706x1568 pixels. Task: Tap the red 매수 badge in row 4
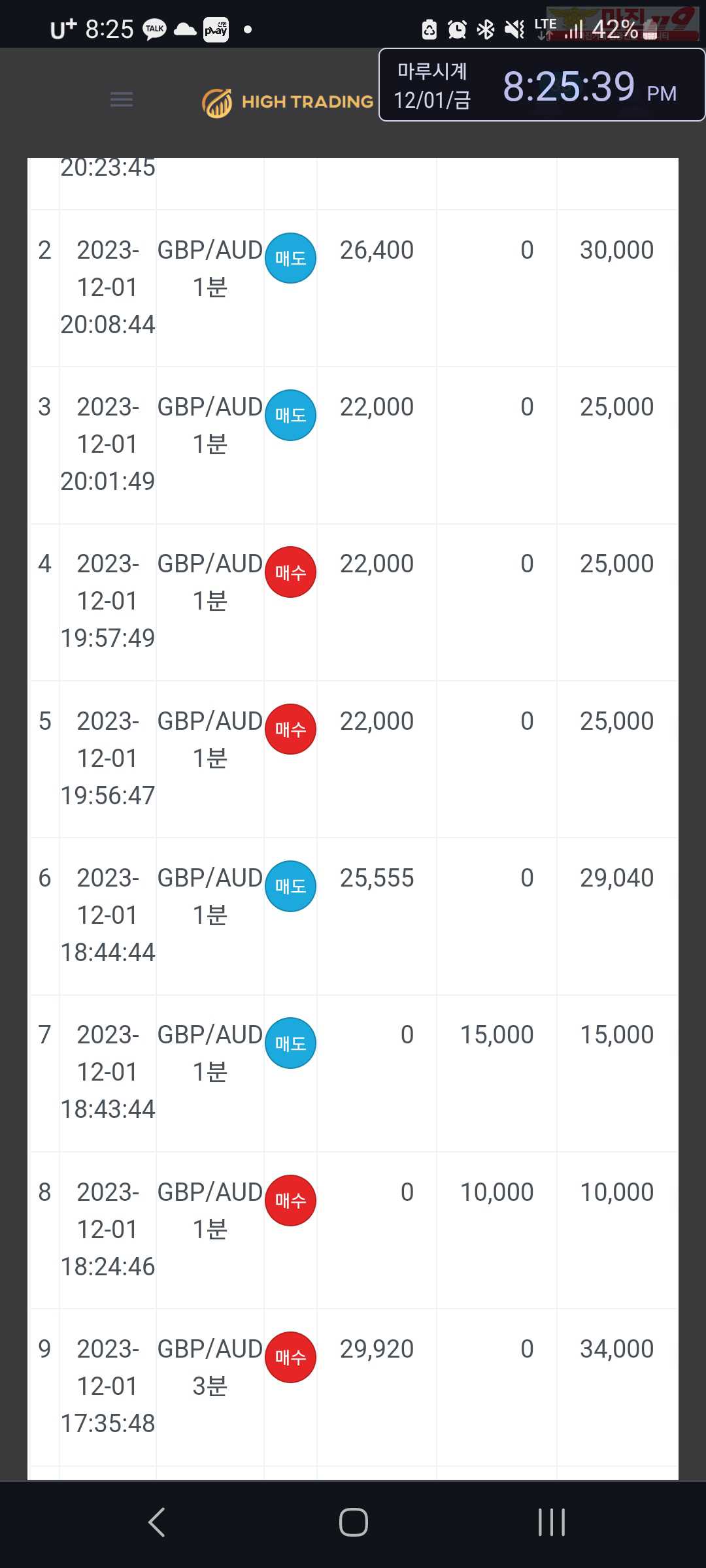coord(290,572)
